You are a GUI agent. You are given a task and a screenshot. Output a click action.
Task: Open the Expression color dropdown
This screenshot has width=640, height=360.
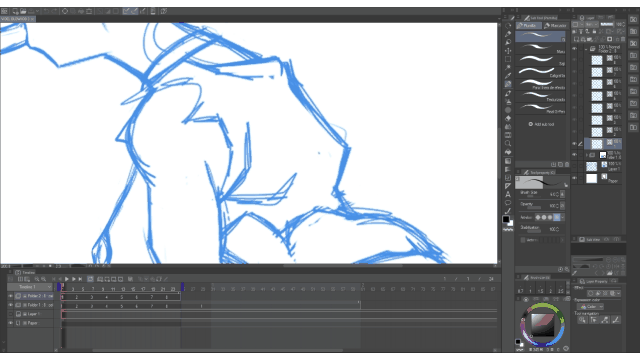click(x=590, y=307)
